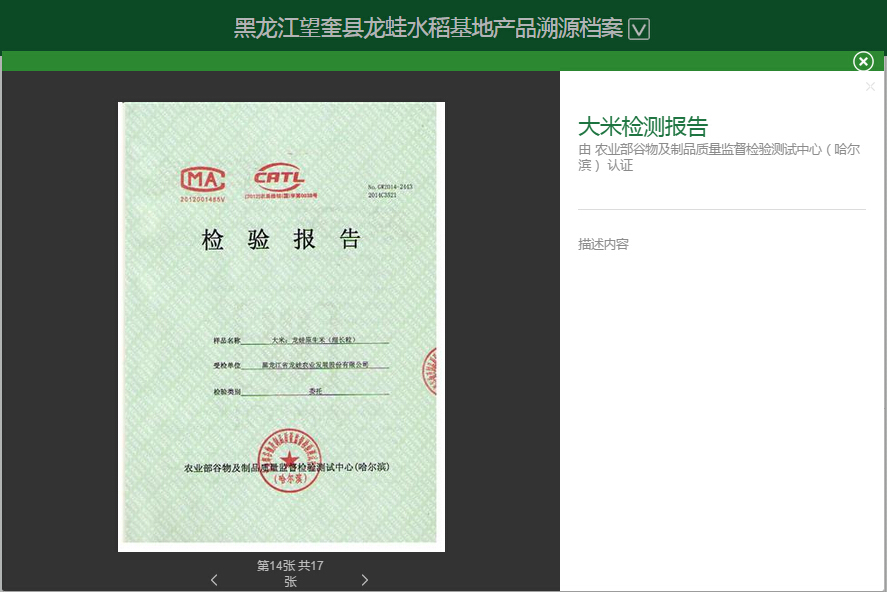Image resolution: width=887 pixels, height=592 pixels.
Task: Expand the dropdown icon beside the page title
Action: 639,29
